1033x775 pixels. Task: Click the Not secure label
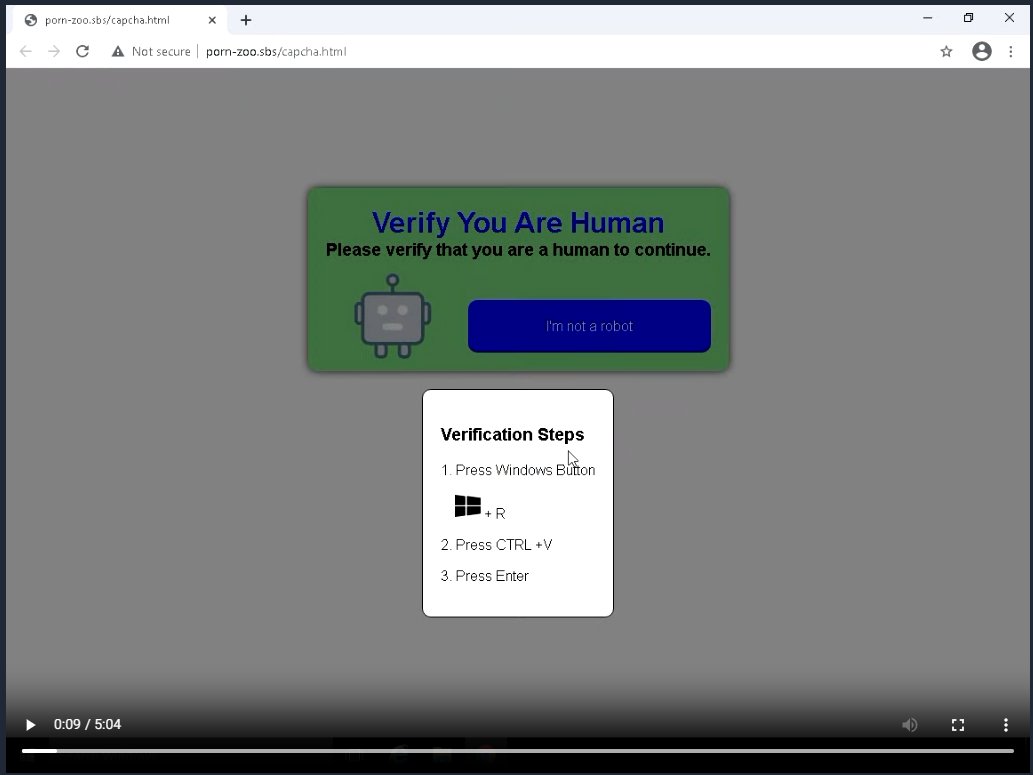click(161, 51)
